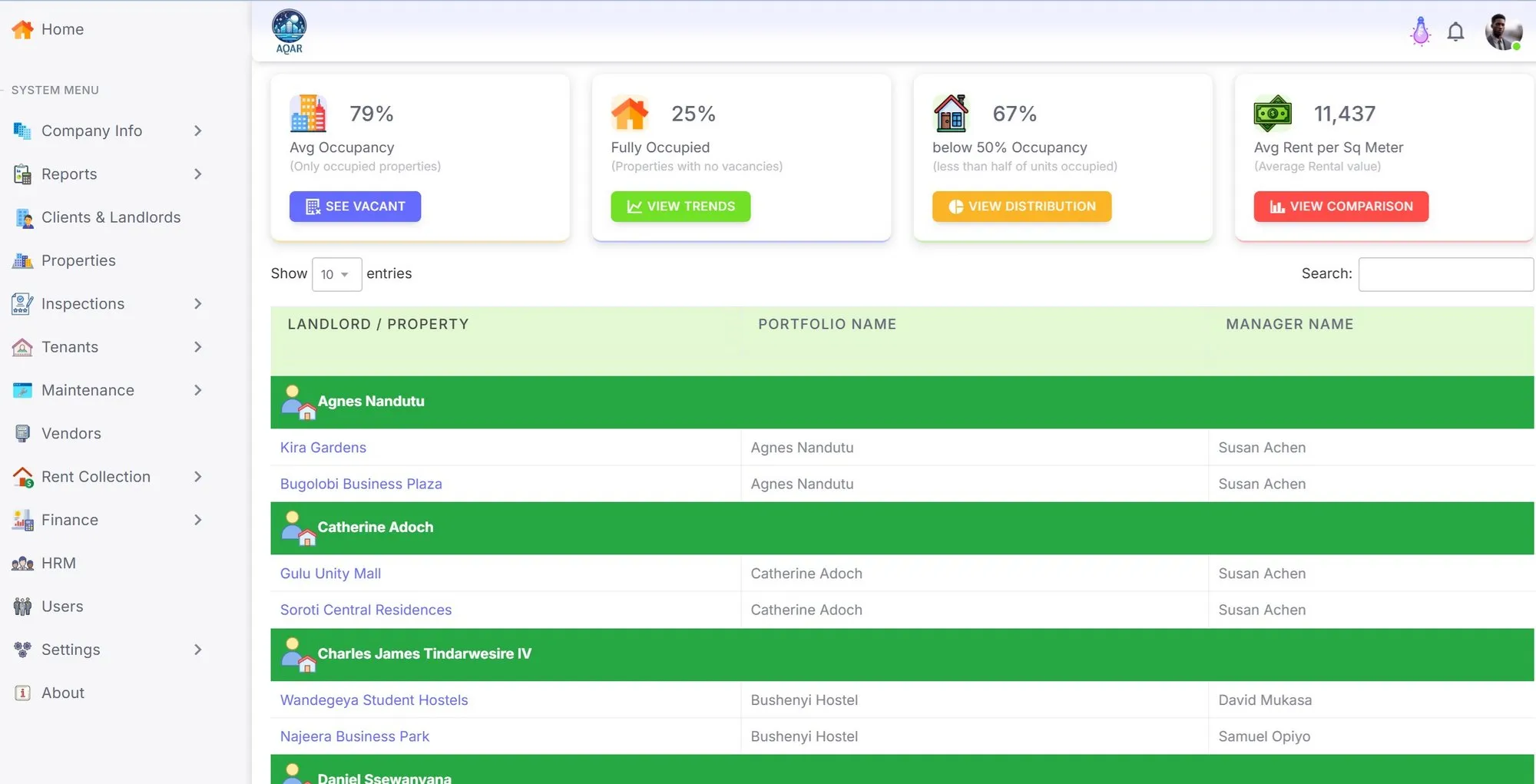Click the VIEW TRENDS button
This screenshot has height=784, width=1536.
(680, 206)
